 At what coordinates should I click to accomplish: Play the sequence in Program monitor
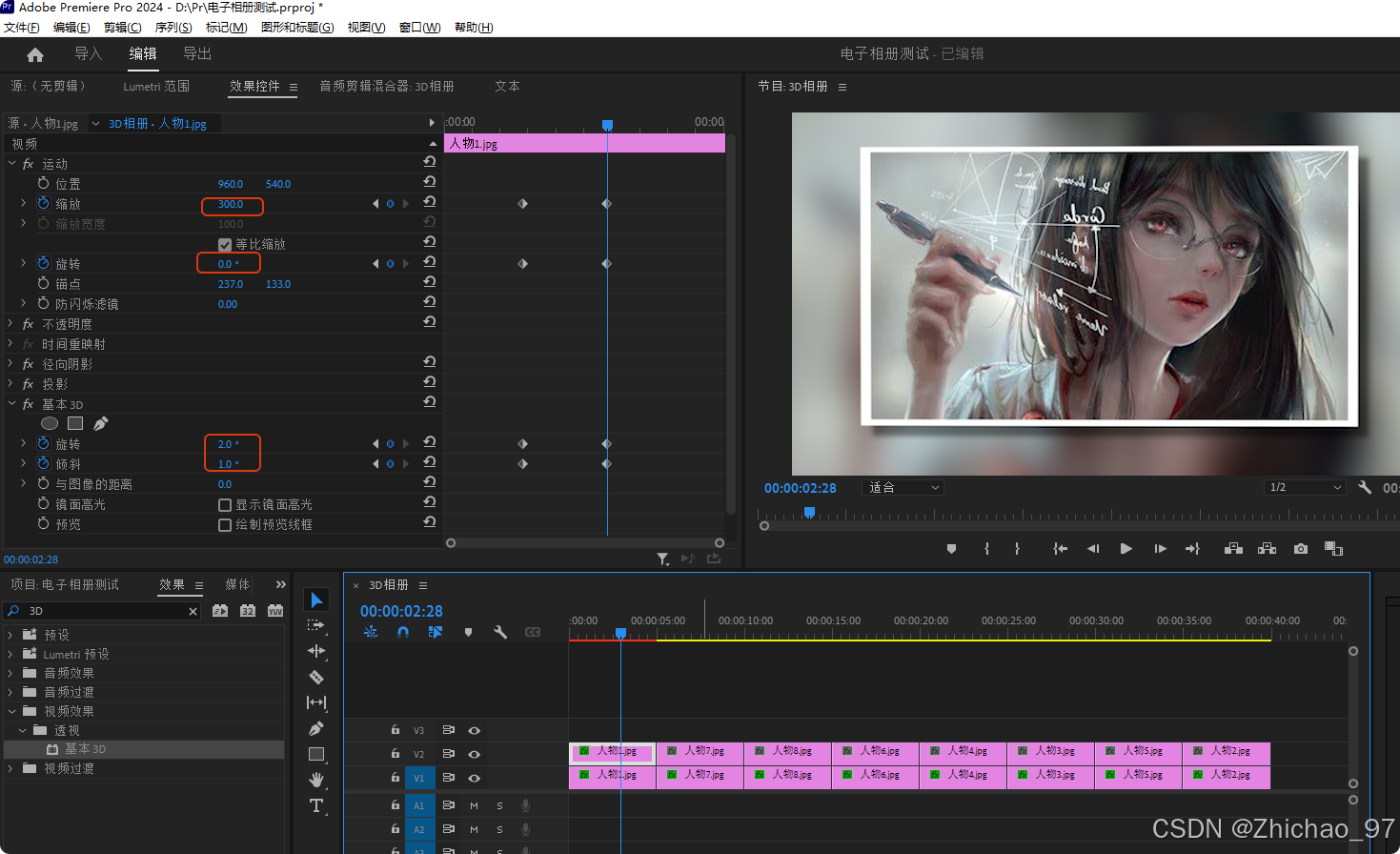[1126, 549]
